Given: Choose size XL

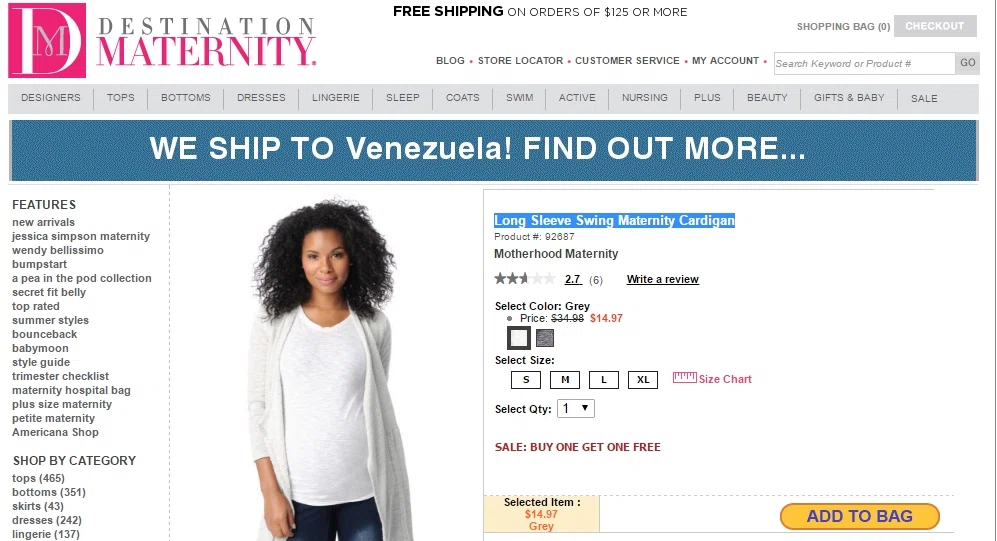Looking at the screenshot, I should [x=643, y=380].
